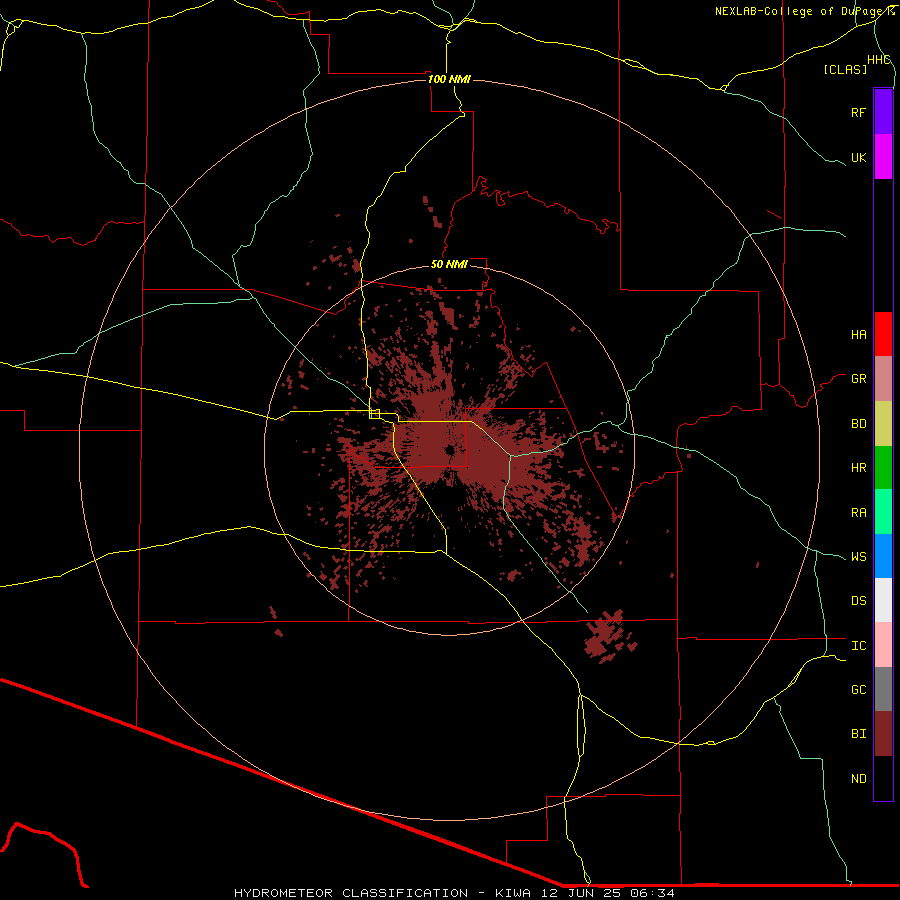The width and height of the screenshot is (900, 900).
Task: Click the 'WS' legend label
Action: pyautogui.click(x=858, y=557)
